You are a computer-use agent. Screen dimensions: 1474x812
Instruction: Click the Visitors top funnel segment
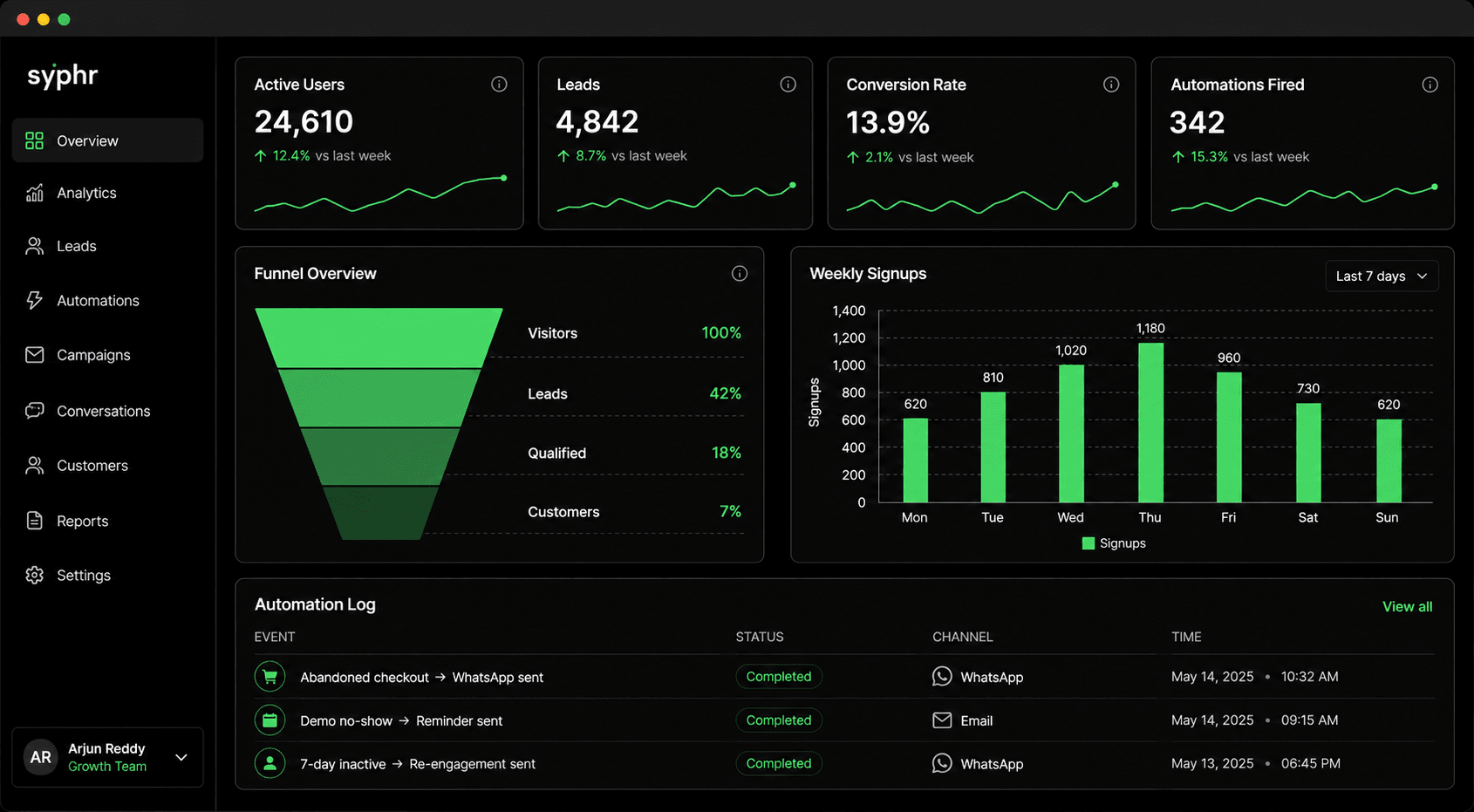click(379, 338)
